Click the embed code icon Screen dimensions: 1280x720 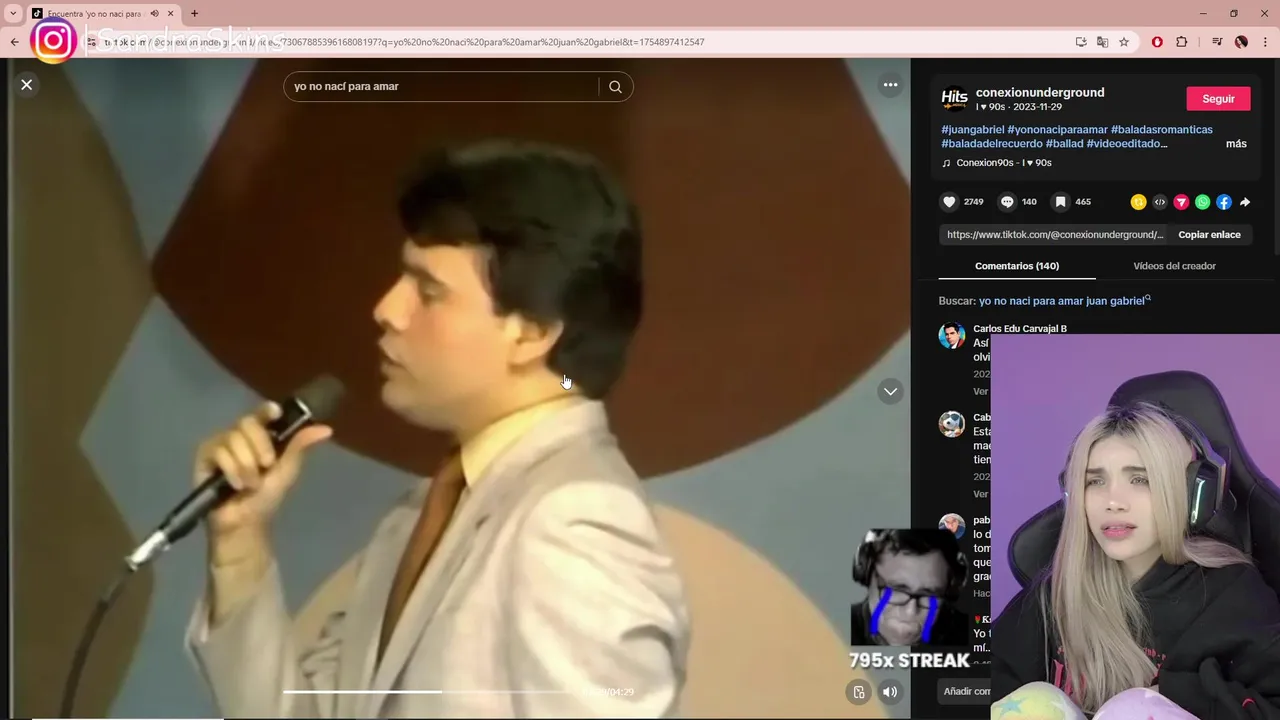[1160, 202]
